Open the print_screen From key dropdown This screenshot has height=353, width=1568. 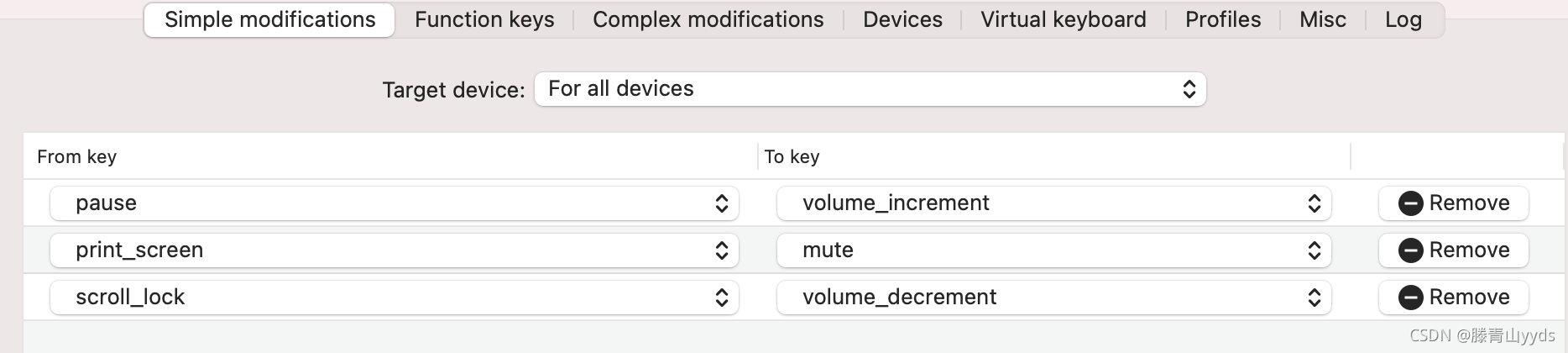[394, 250]
